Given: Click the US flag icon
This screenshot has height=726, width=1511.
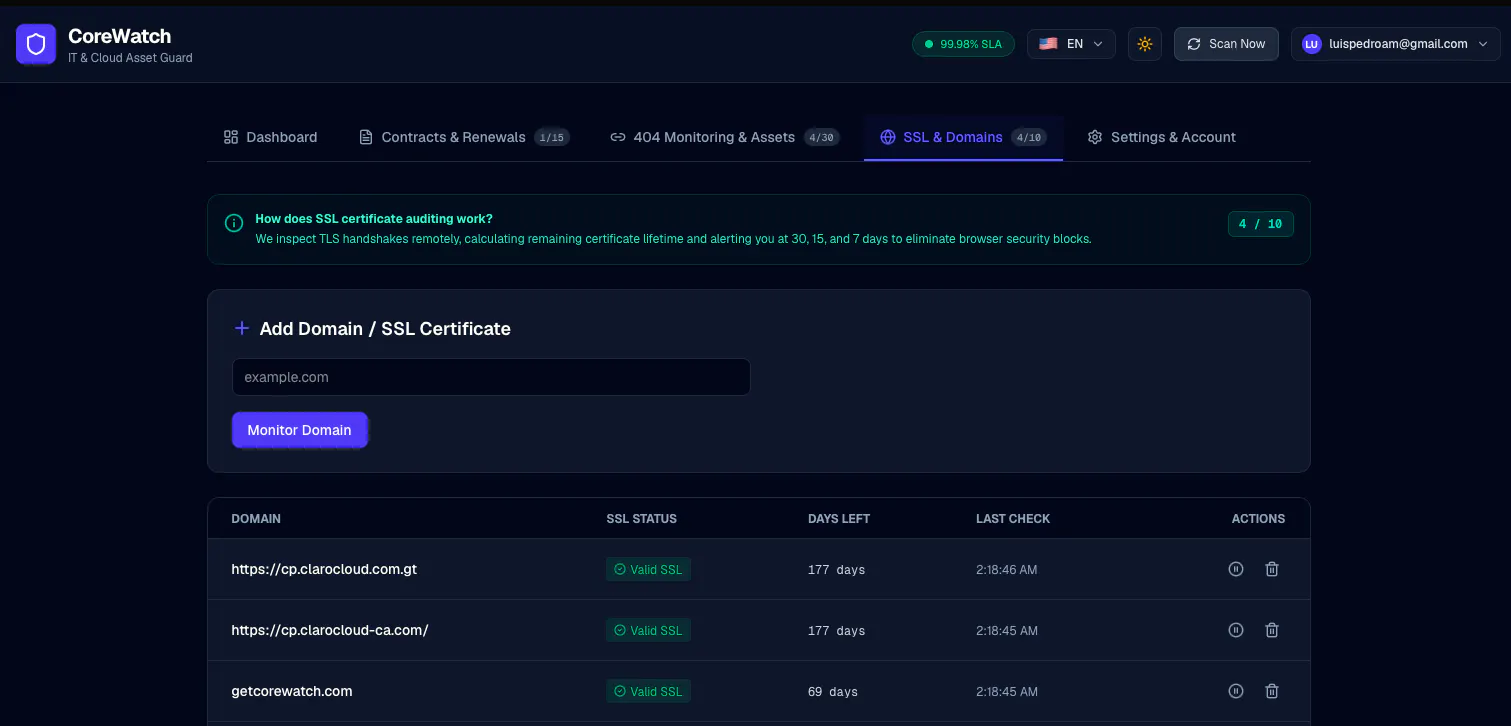Looking at the screenshot, I should click(1048, 44).
